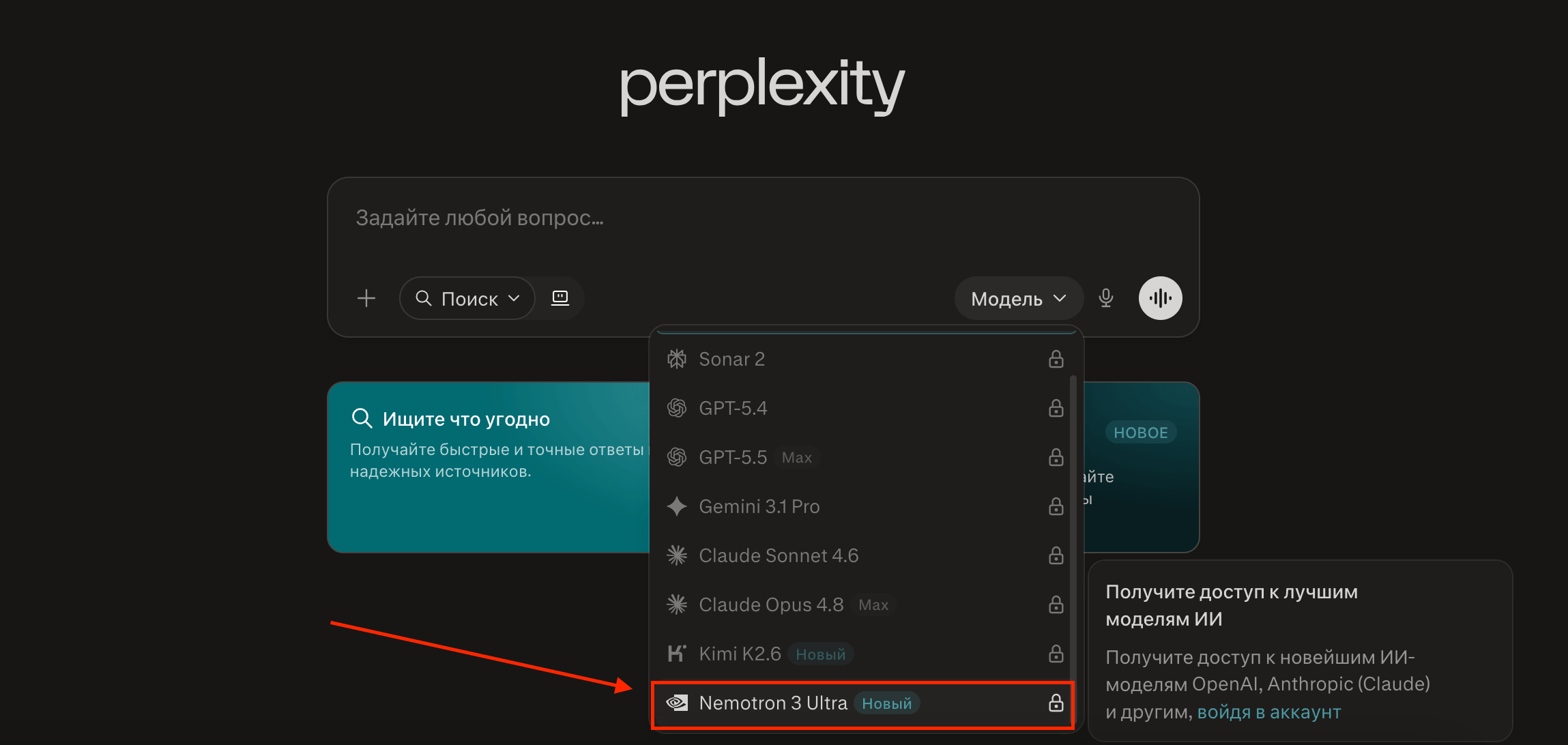Click the perplexity logo
The height and width of the screenshot is (745, 1568).
(763, 86)
